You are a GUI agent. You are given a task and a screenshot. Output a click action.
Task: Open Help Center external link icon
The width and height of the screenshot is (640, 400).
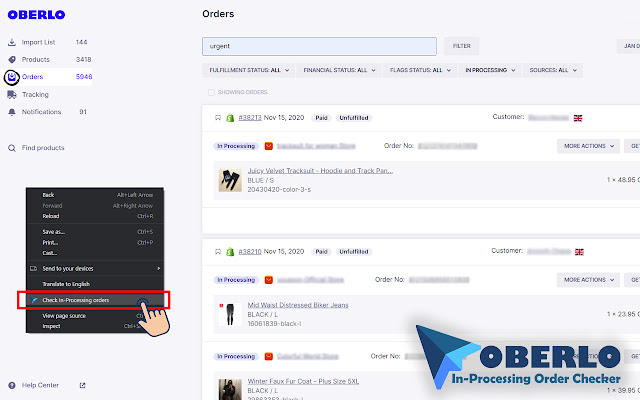(82, 385)
